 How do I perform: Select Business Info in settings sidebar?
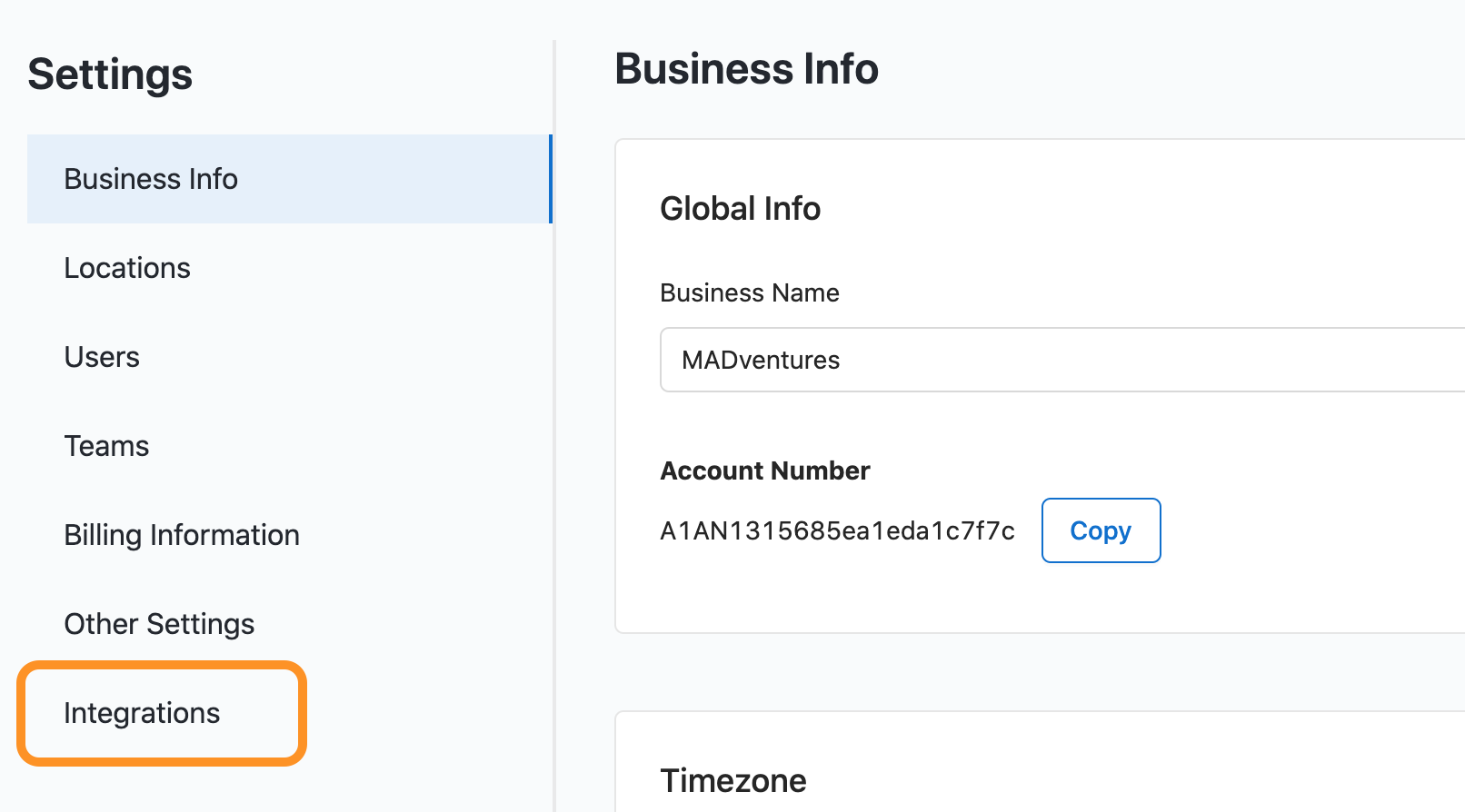(289, 179)
